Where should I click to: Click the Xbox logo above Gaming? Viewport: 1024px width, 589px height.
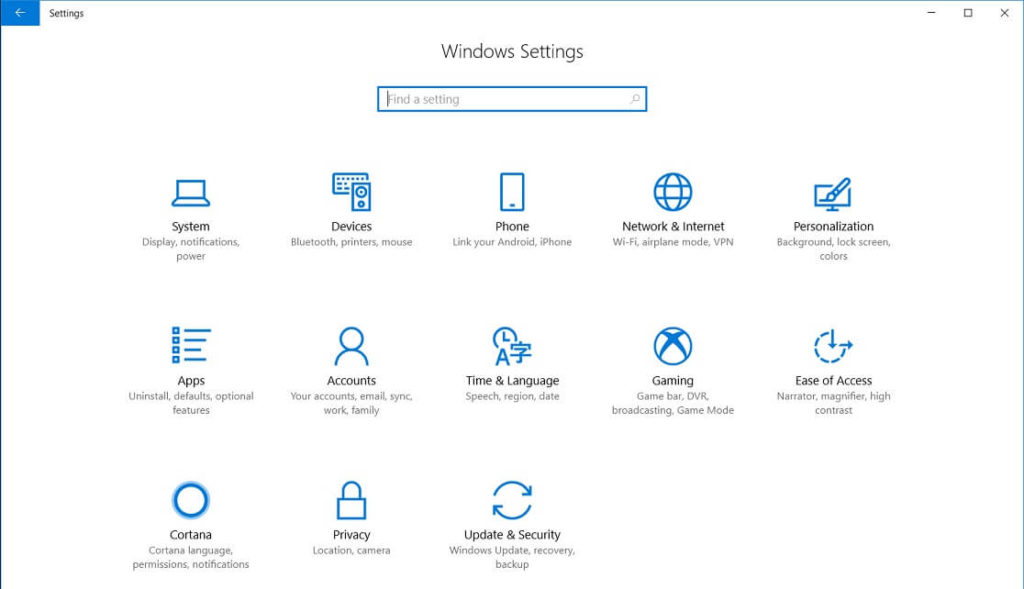(x=672, y=345)
